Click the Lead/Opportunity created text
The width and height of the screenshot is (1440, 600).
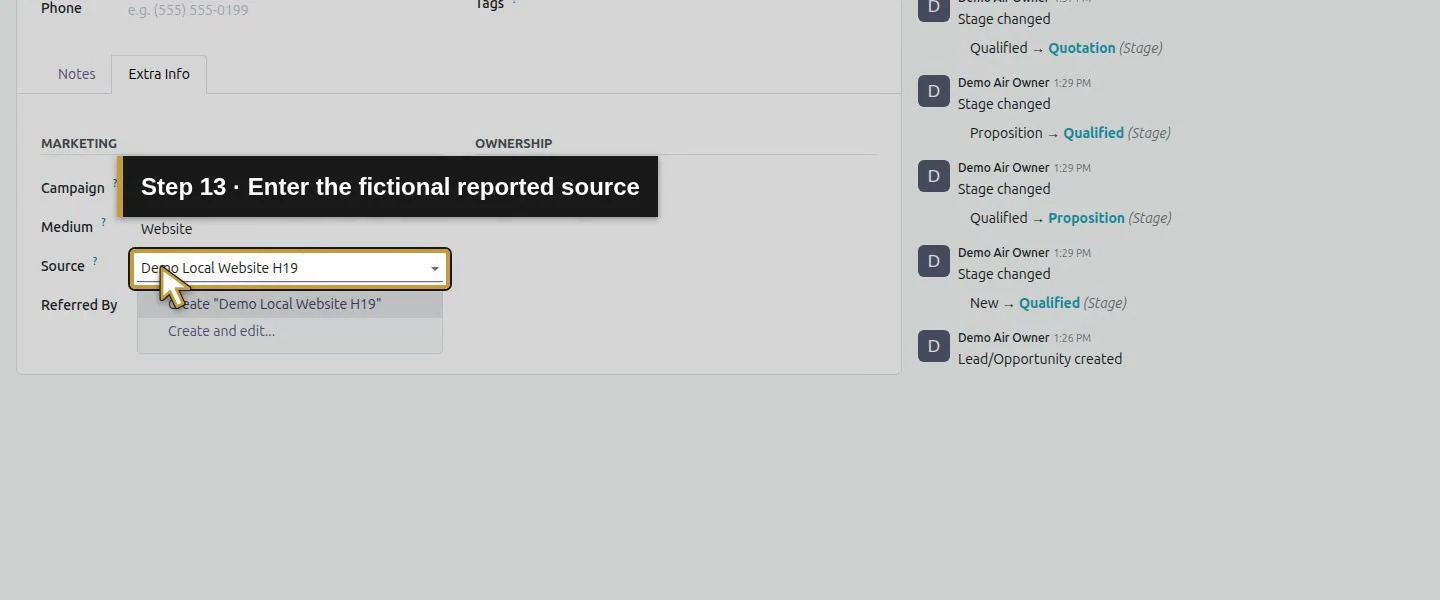1040,359
